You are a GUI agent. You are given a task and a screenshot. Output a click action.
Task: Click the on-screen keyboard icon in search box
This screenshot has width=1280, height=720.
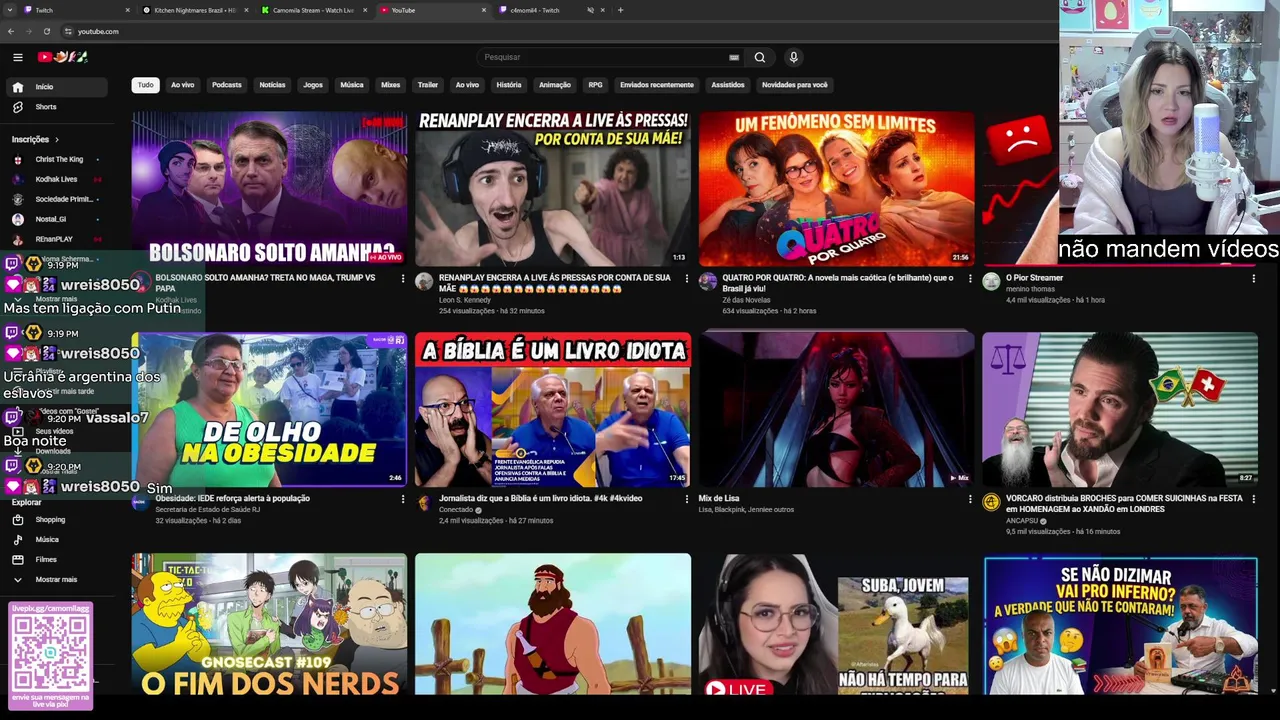pos(734,57)
